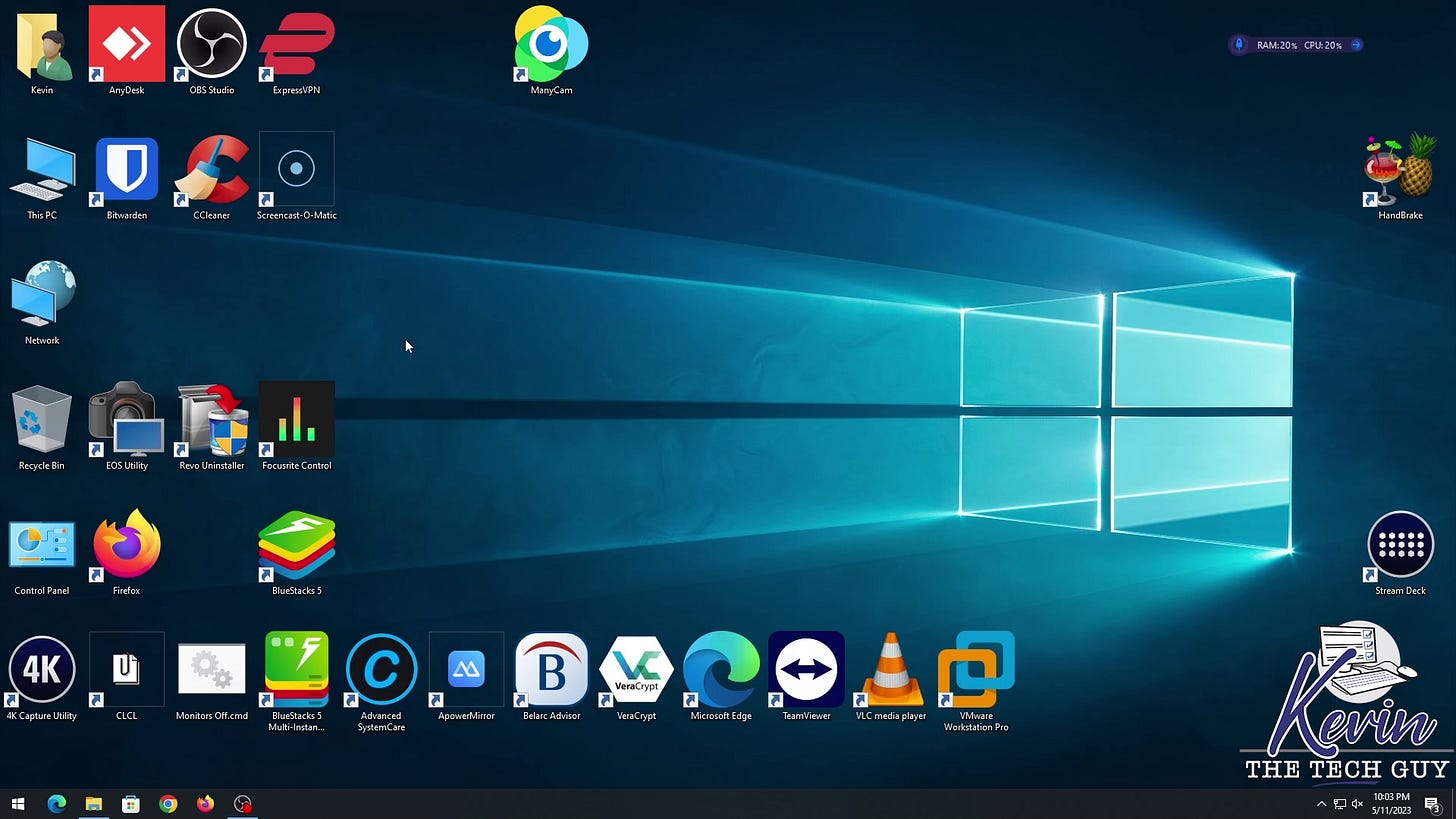Open the notification center icon
Image resolution: width=1456 pixels, height=819 pixels.
tap(1432, 804)
